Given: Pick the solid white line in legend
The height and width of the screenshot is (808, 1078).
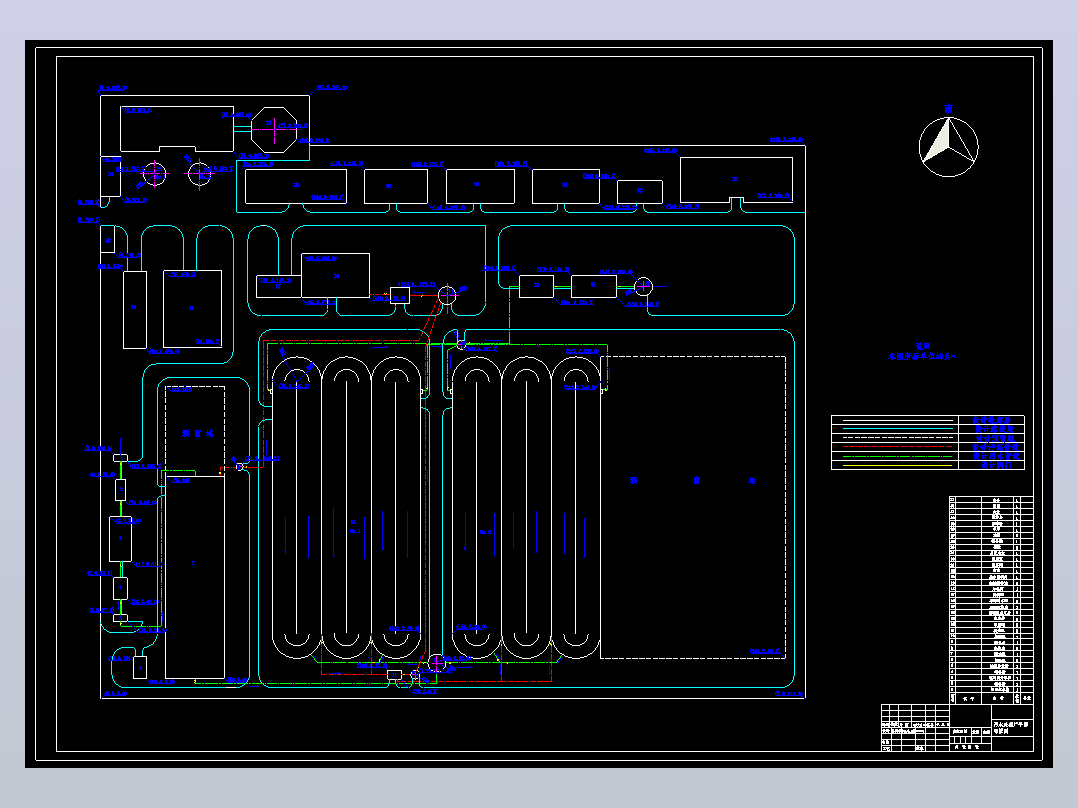Looking at the screenshot, I should pyautogui.click(x=898, y=420).
